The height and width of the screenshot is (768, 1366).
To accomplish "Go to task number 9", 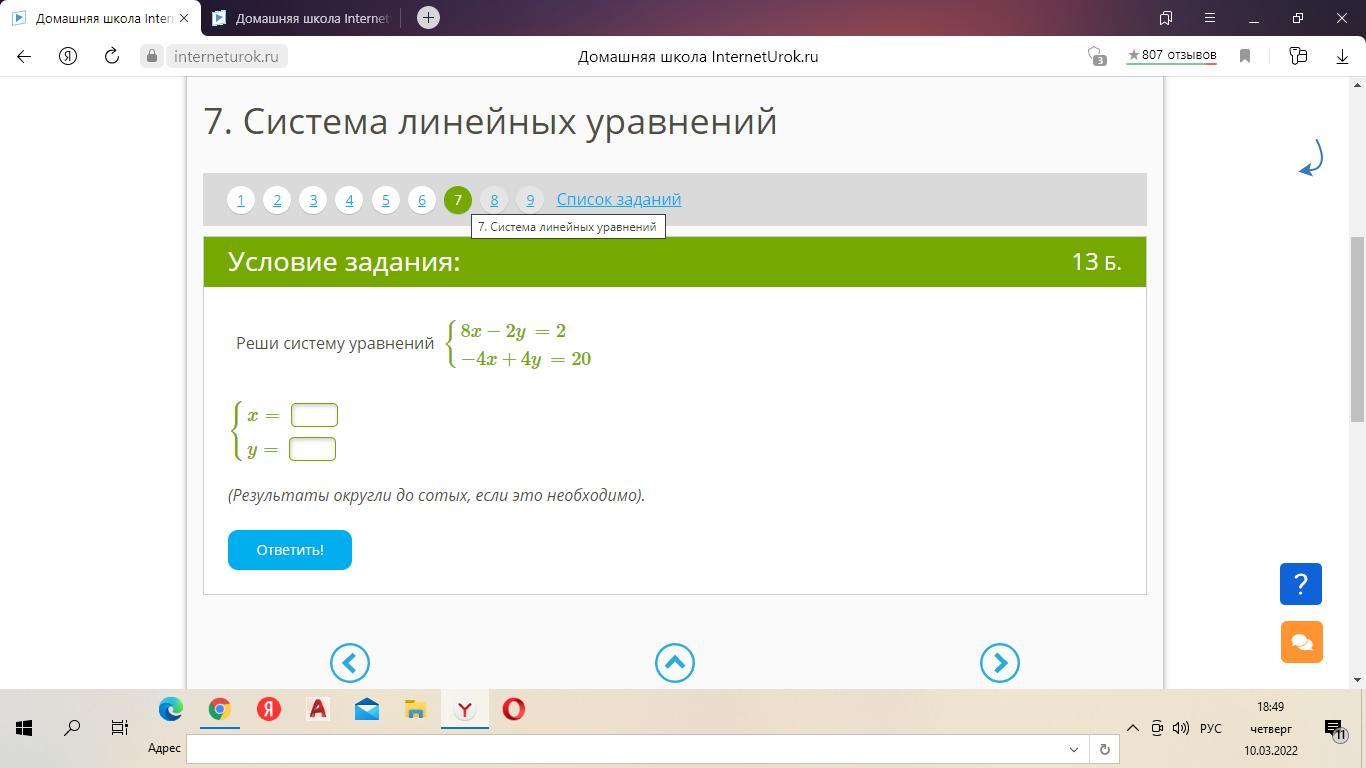I will tap(530, 200).
